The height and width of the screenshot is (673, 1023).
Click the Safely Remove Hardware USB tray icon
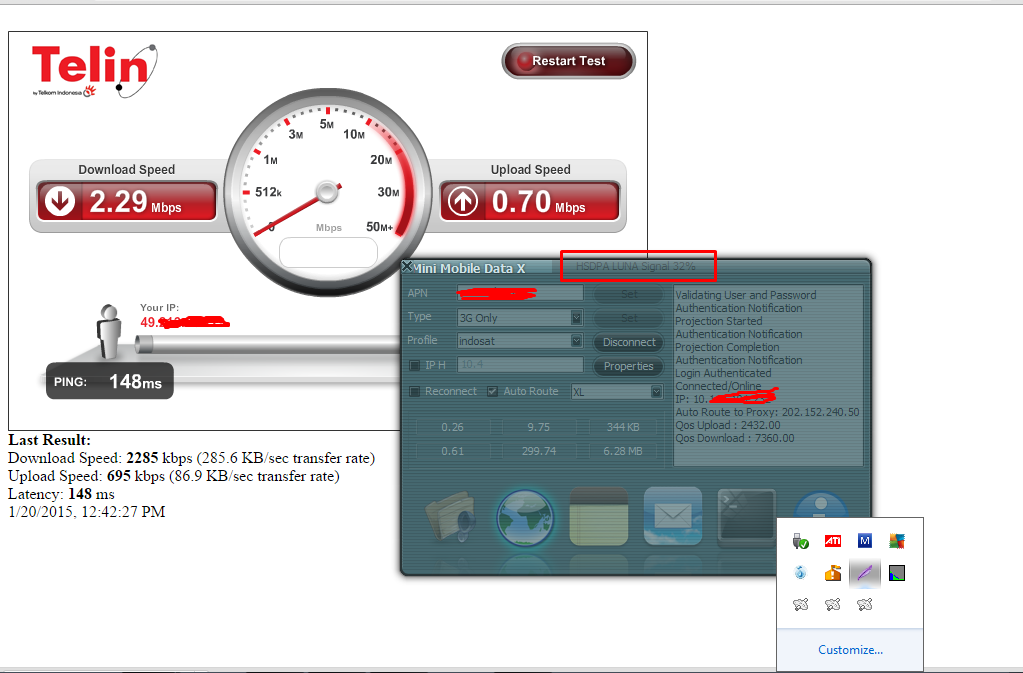[801, 541]
